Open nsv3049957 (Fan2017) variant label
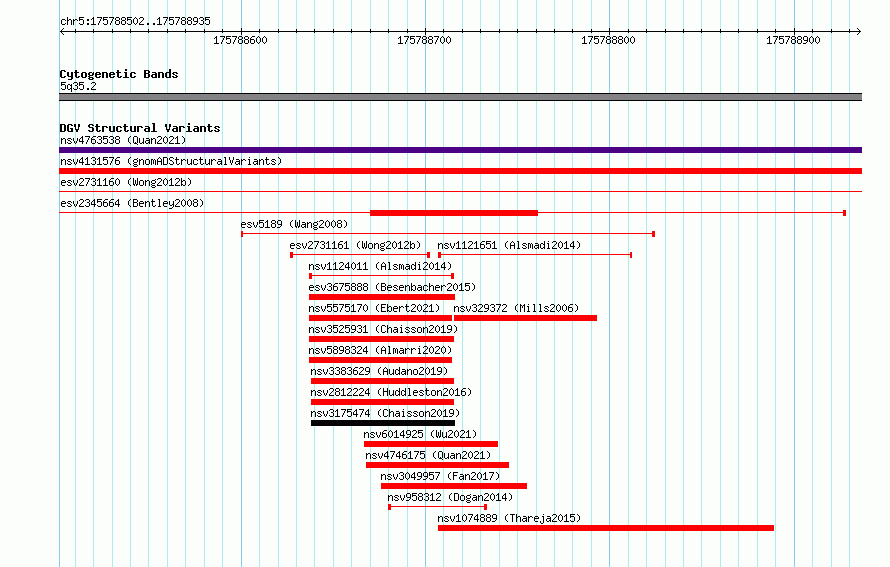Image resolution: width=890 pixels, height=567 pixels. (x=440, y=476)
